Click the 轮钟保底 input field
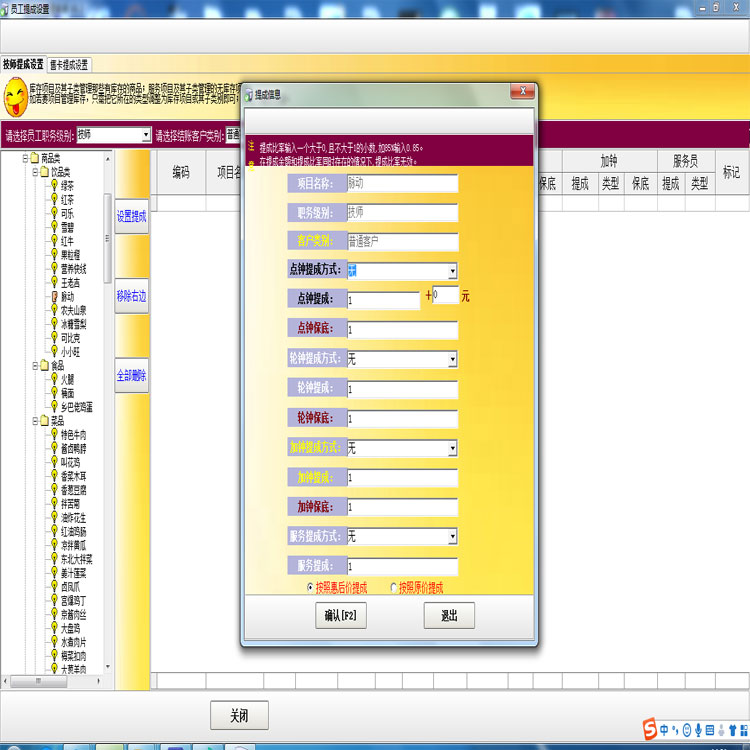This screenshot has height=750, width=750. [402, 419]
